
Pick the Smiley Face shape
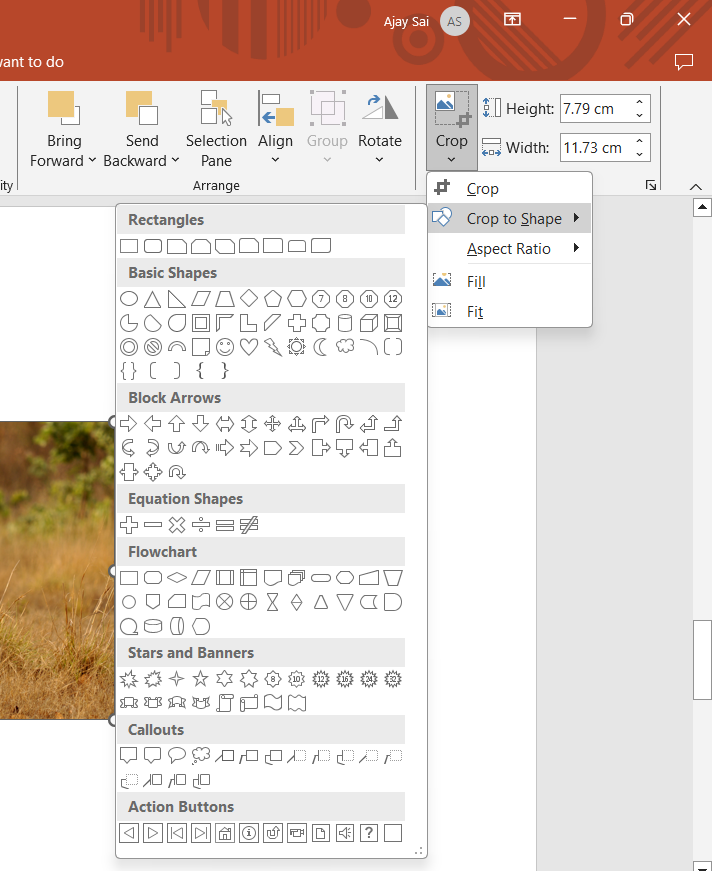[x=225, y=347]
